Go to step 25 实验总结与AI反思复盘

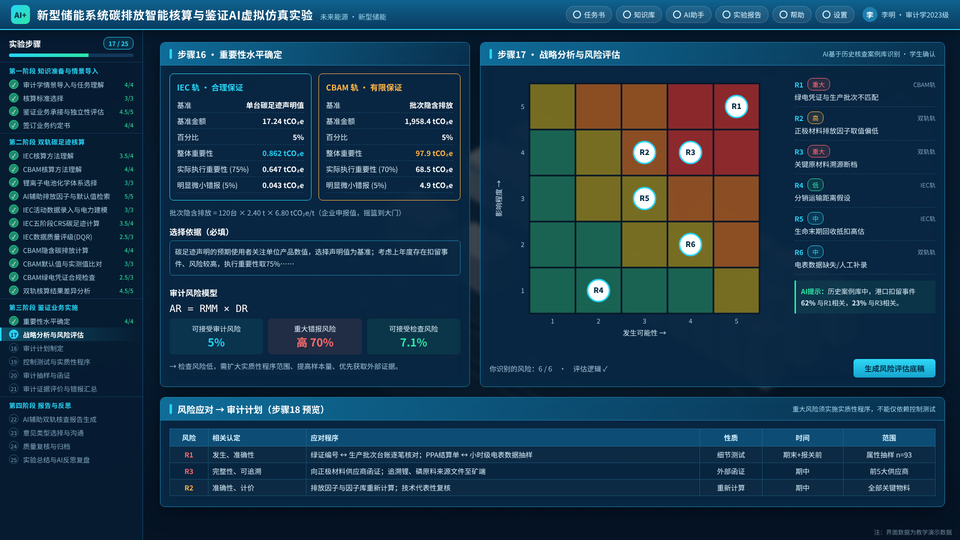71,460
